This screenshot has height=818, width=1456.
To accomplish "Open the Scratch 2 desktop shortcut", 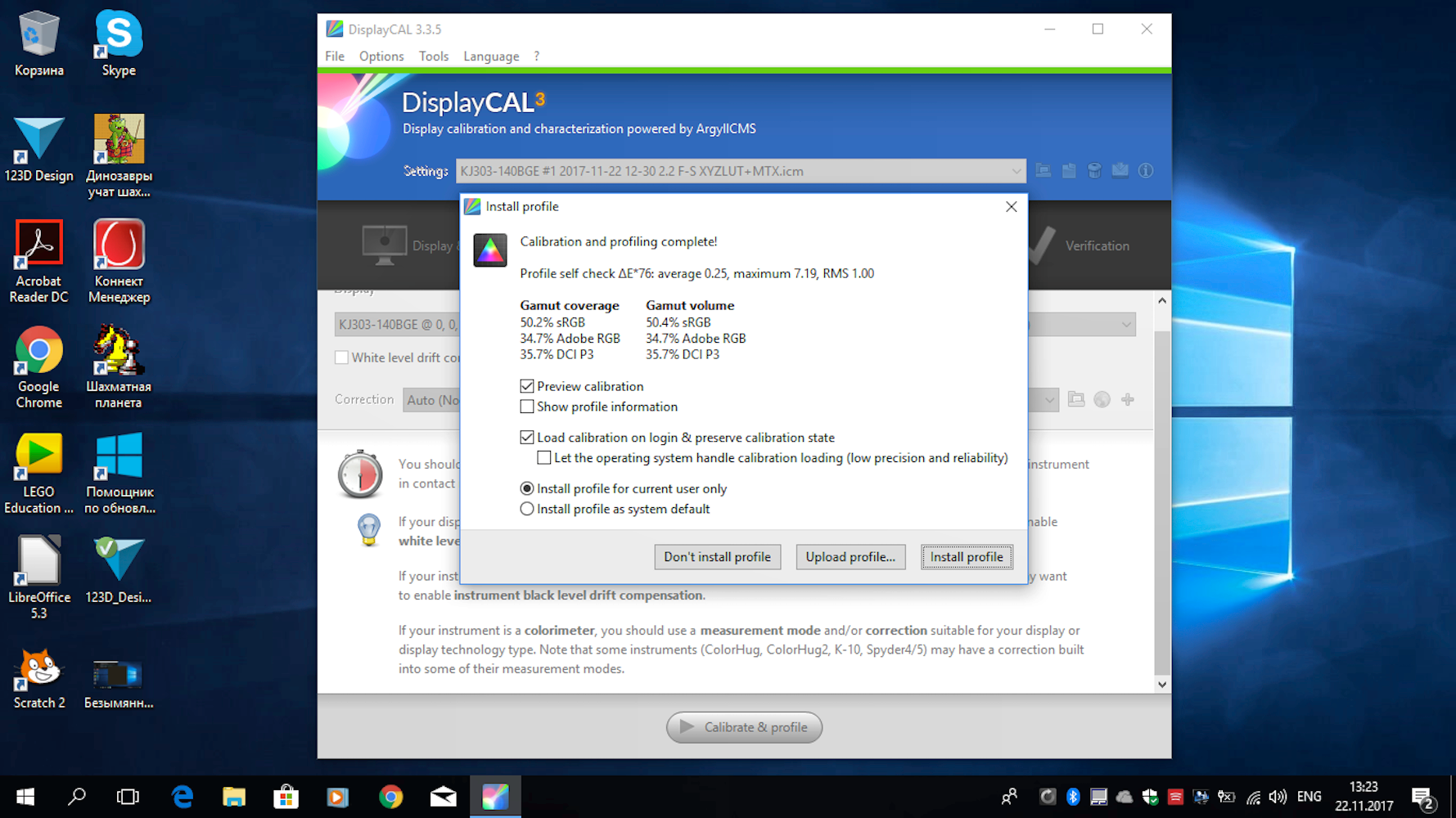I will pos(38,677).
